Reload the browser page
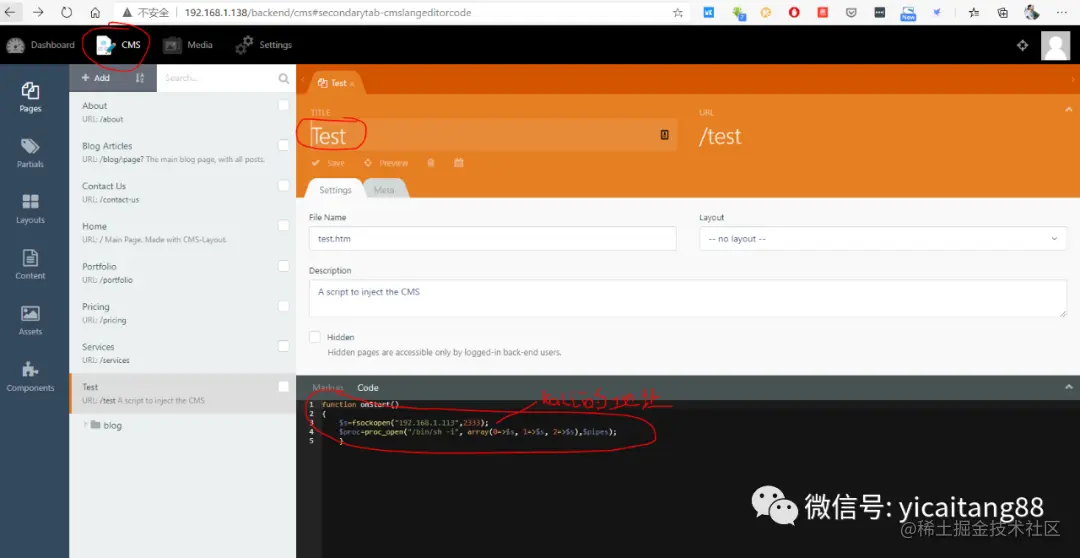 click(x=66, y=12)
